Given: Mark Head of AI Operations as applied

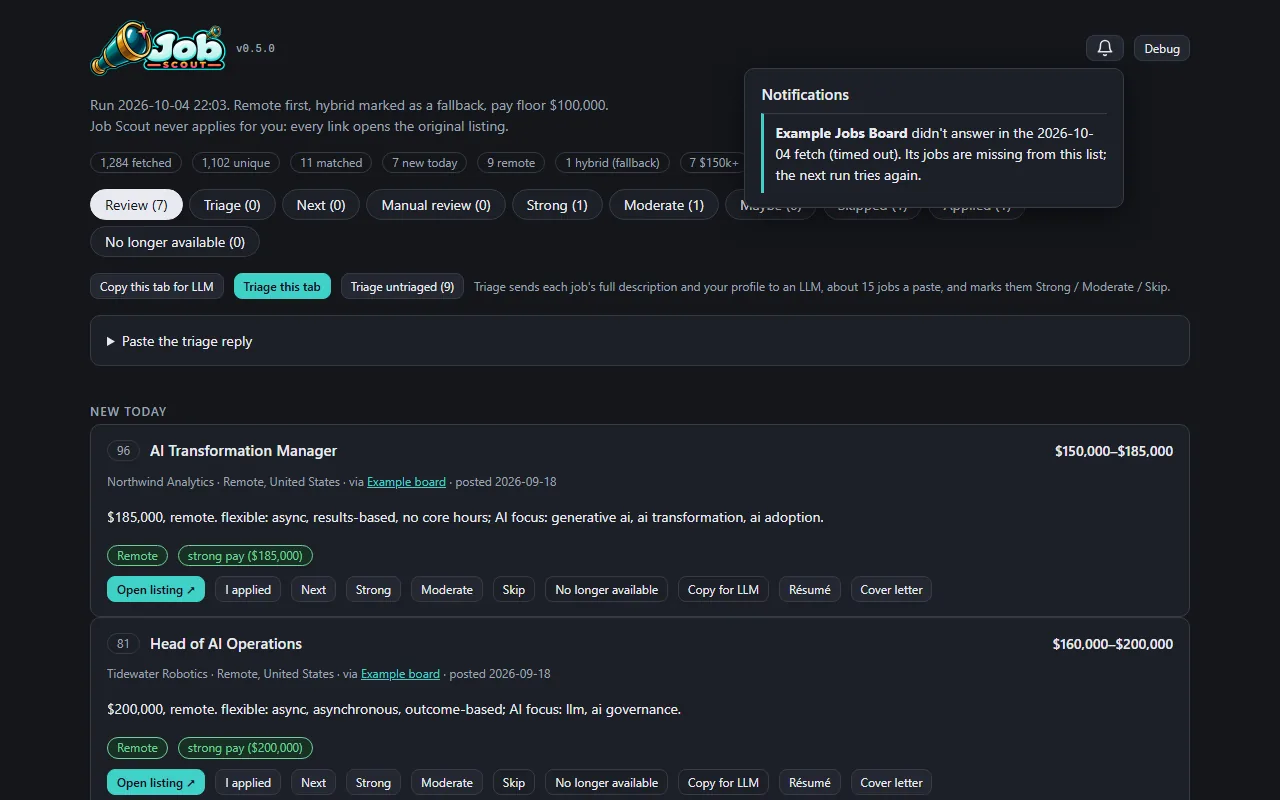Looking at the screenshot, I should coord(248,783).
